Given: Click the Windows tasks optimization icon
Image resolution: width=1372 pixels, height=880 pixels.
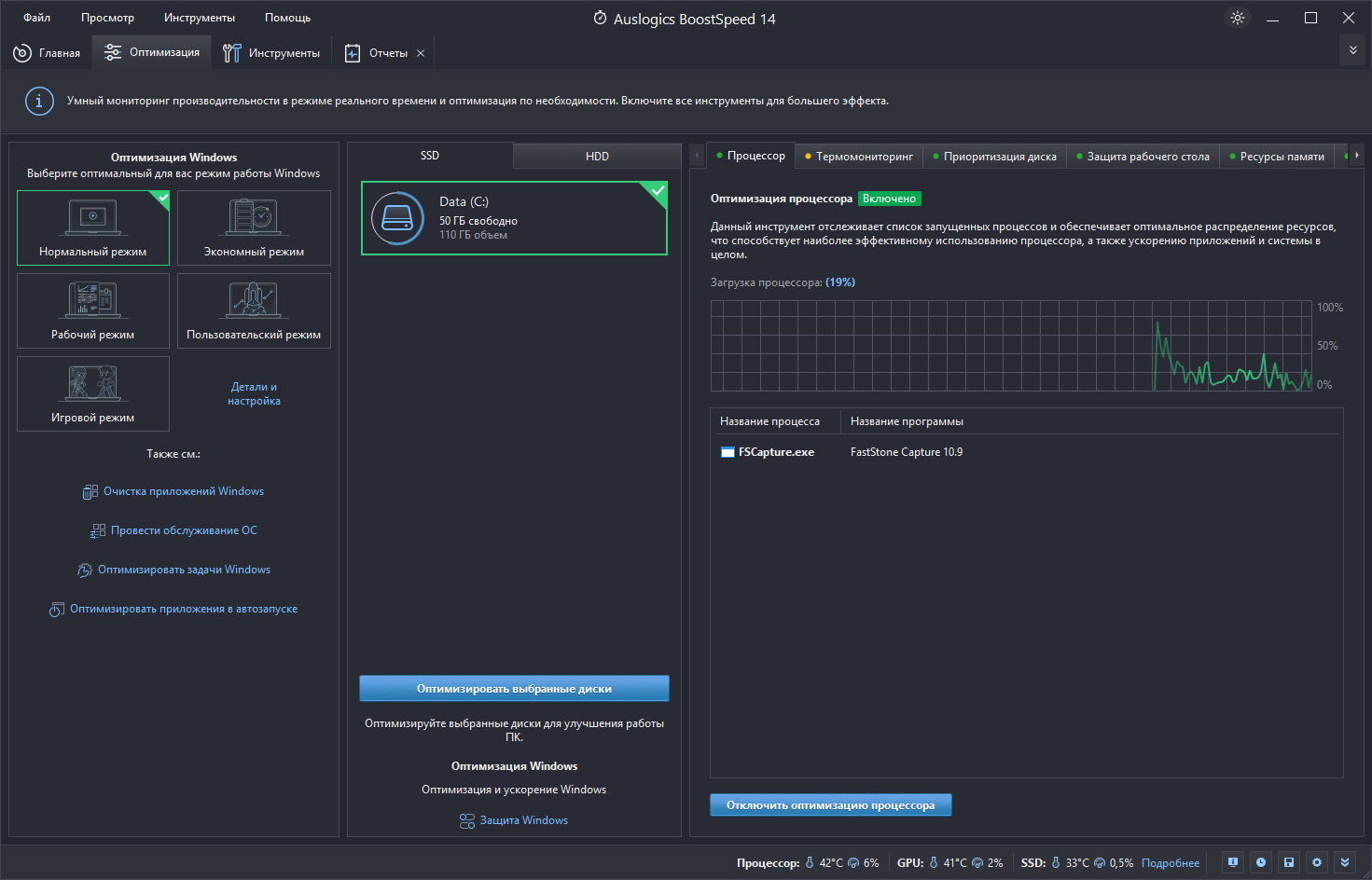Looking at the screenshot, I should point(85,570).
